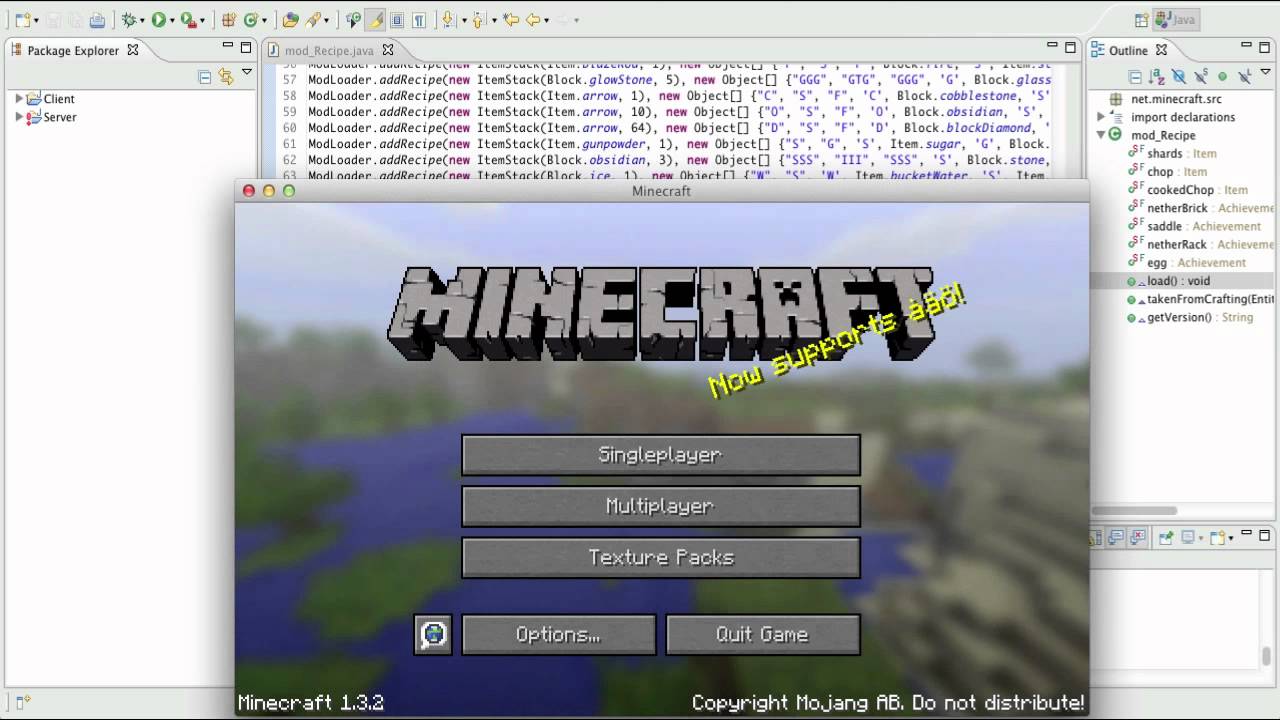Click the green Run button in toolbar
This screenshot has height=720, width=1280.
(158, 20)
